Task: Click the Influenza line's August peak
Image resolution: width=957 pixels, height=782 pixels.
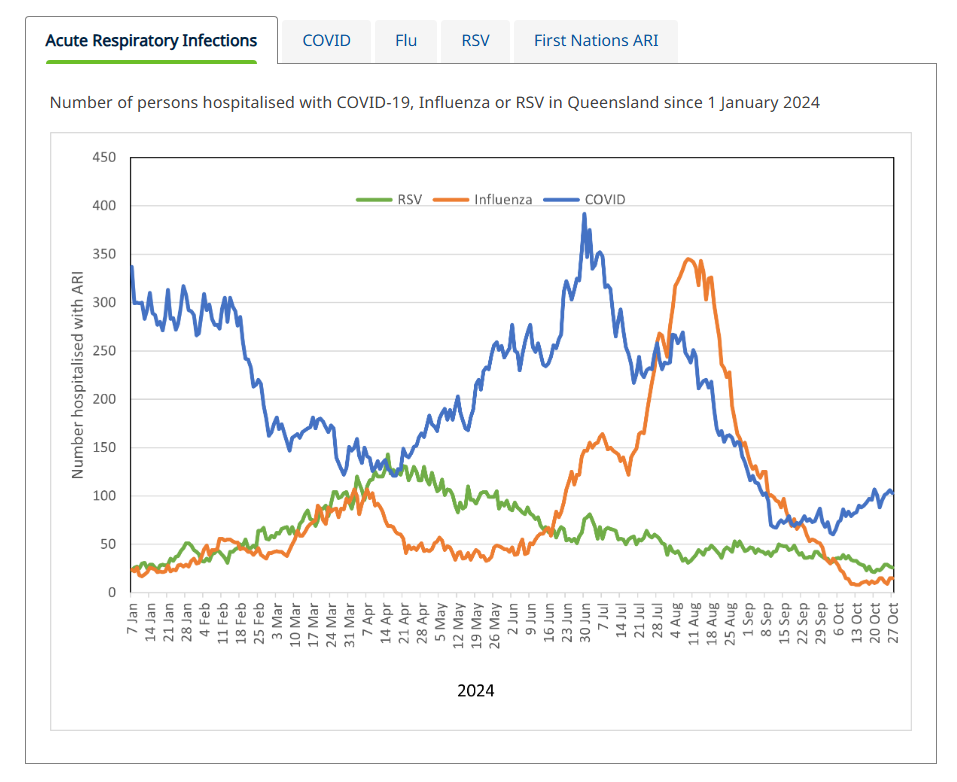Action: pyautogui.click(x=688, y=259)
